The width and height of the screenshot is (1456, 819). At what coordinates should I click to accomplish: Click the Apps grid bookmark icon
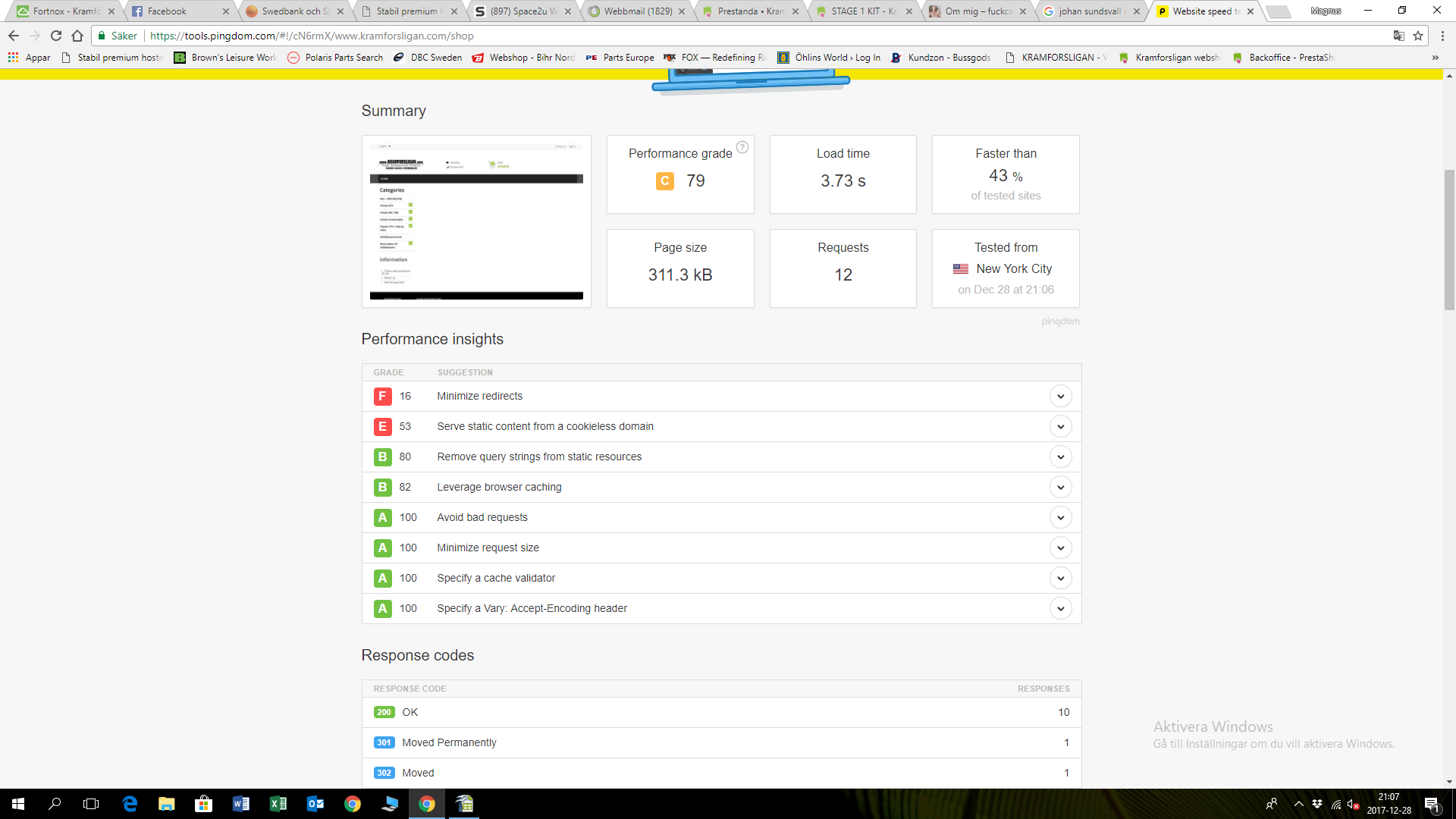click(x=13, y=57)
